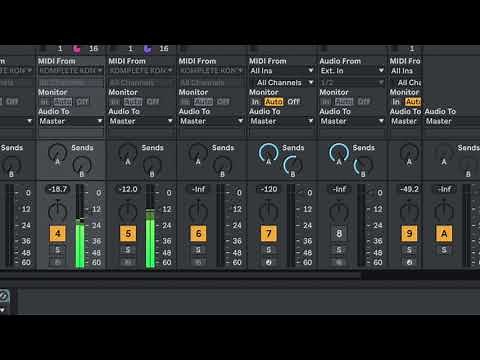480x360 pixels.
Task: Click the Send A knob on track 7
Action: 268,153
